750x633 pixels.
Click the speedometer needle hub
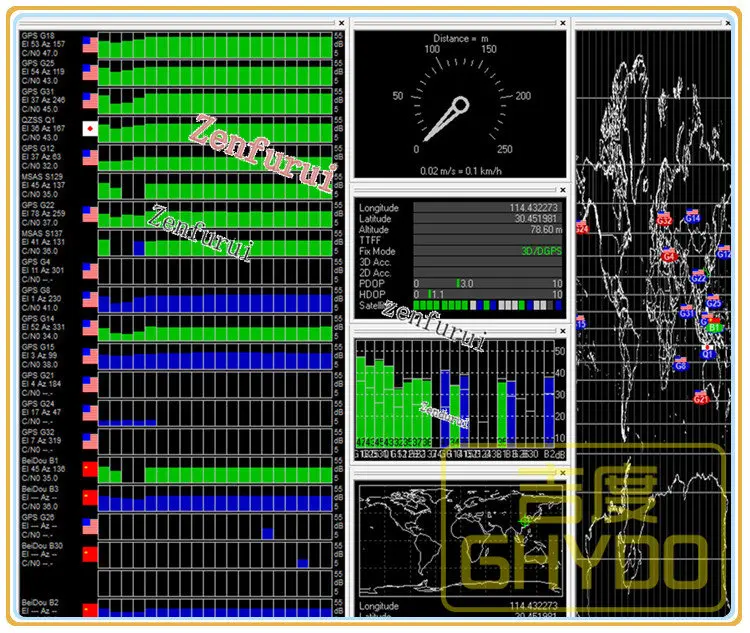[461, 105]
